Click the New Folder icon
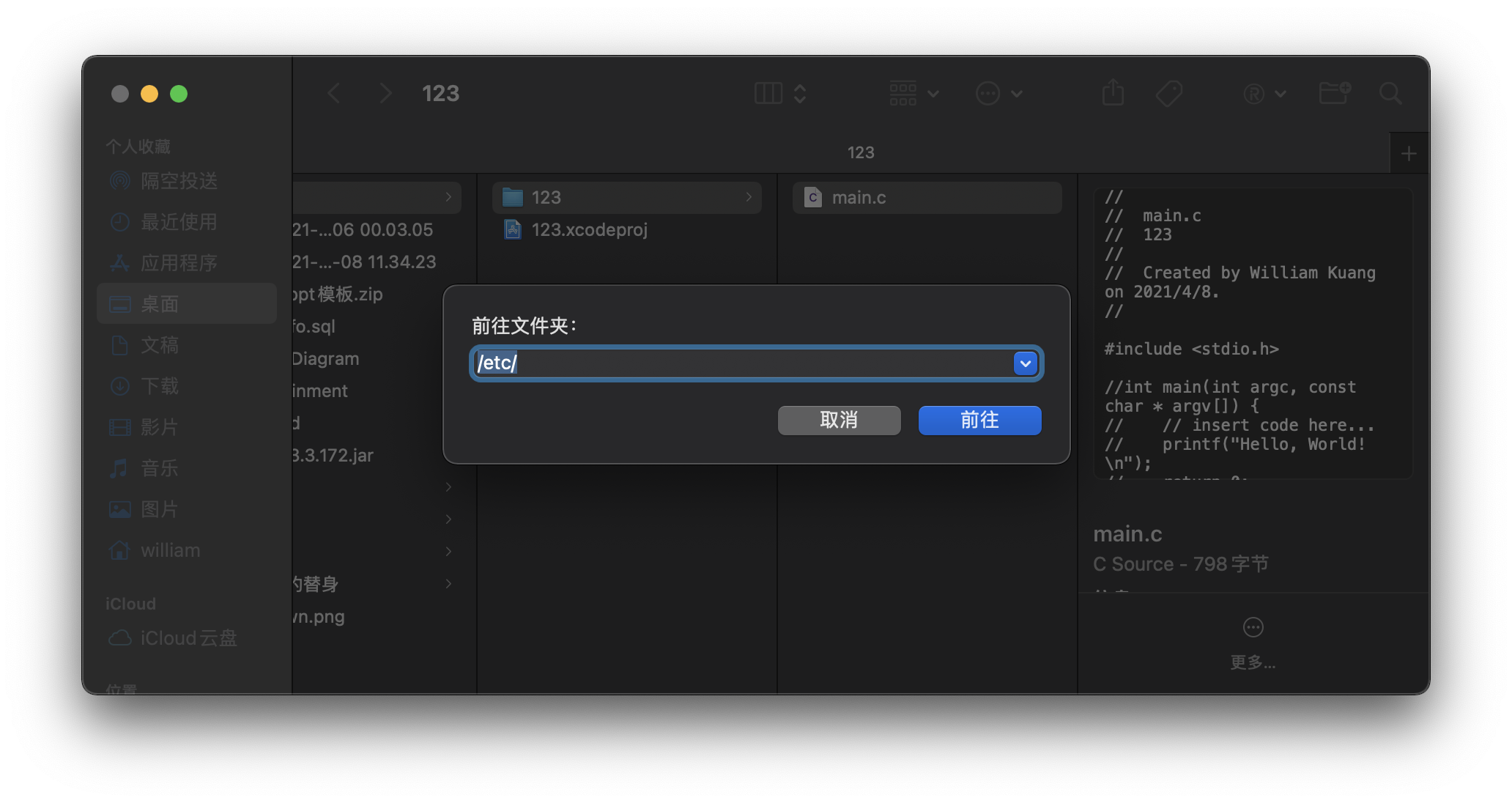 (1334, 93)
